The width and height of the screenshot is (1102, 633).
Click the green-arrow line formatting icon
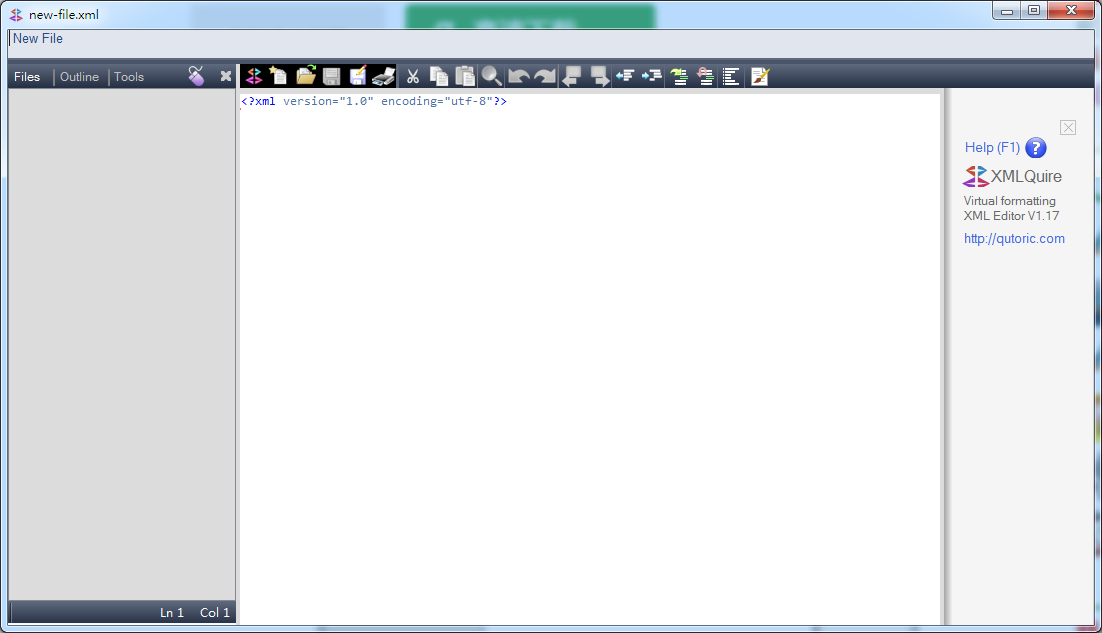(x=678, y=77)
